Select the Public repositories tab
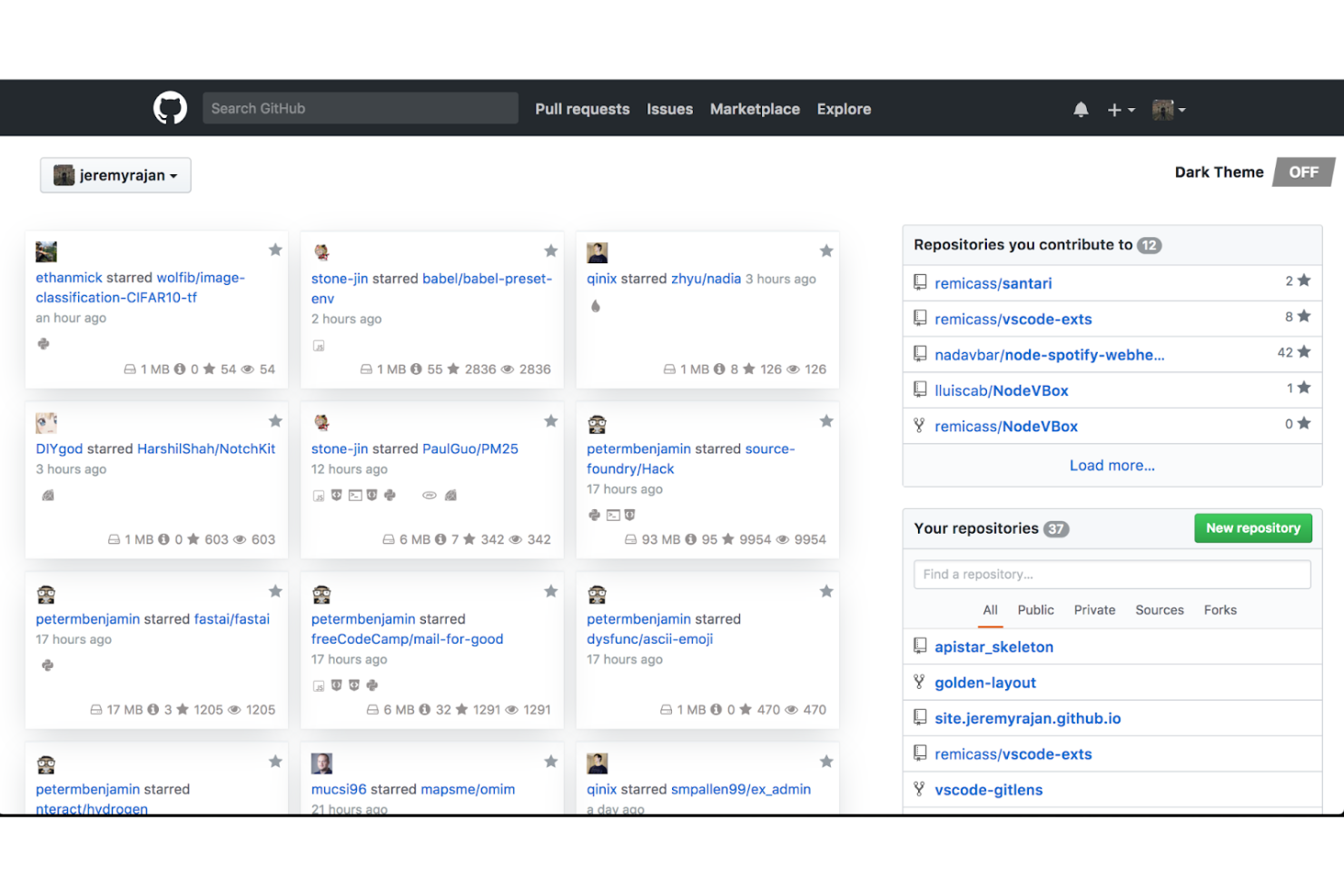The height and width of the screenshot is (896, 1344). click(1036, 610)
